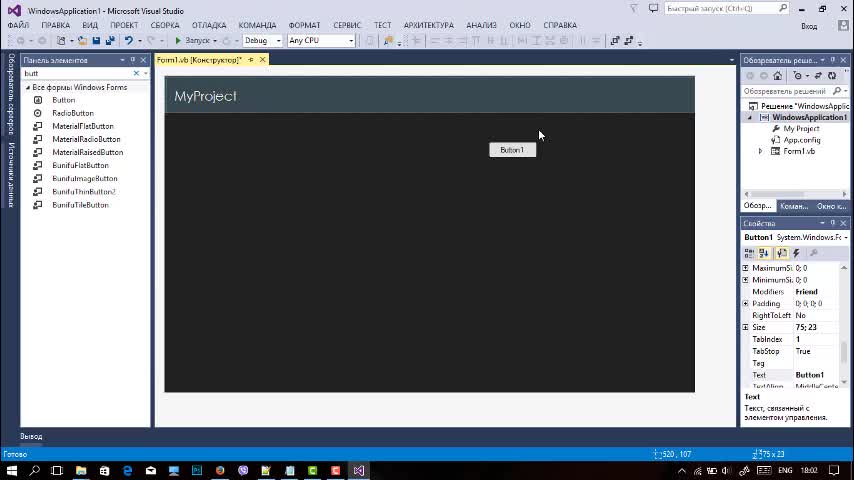Viewport: 854px width, 480px height.
Task: Click Вход sign-in link
Action: [809, 26]
